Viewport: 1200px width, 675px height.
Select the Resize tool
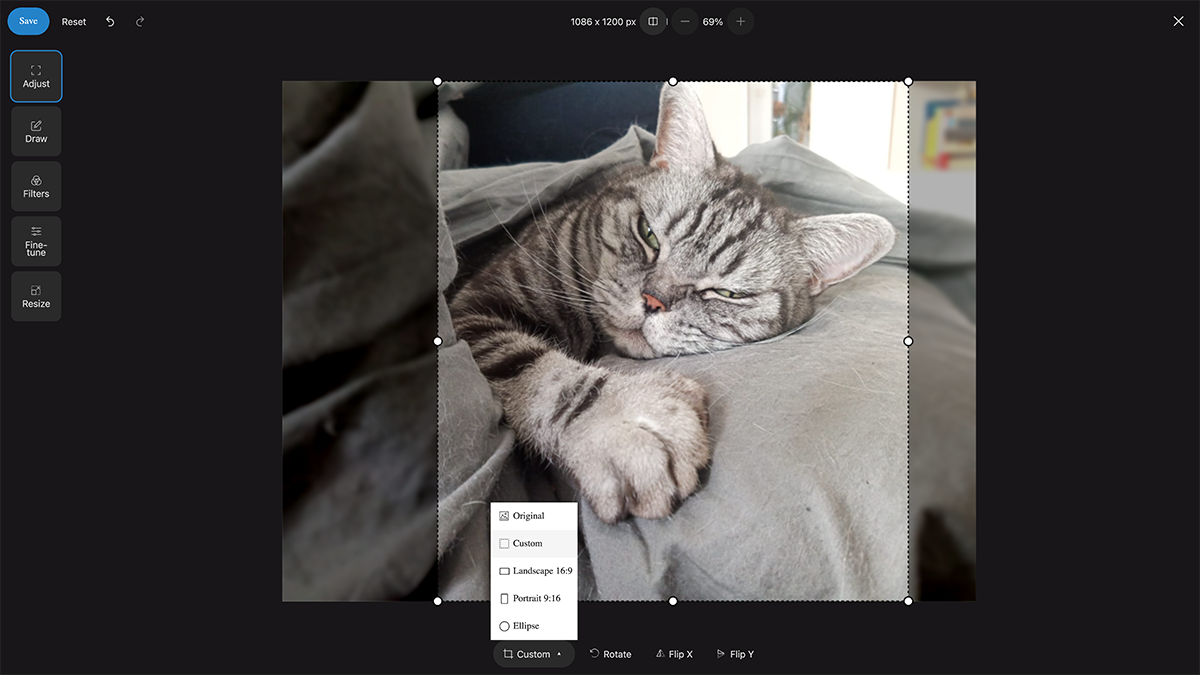point(36,297)
